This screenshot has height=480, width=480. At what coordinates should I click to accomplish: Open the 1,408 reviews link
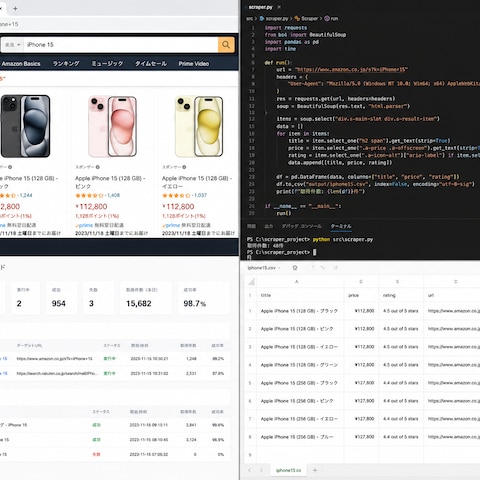pyautogui.click(x=113, y=195)
